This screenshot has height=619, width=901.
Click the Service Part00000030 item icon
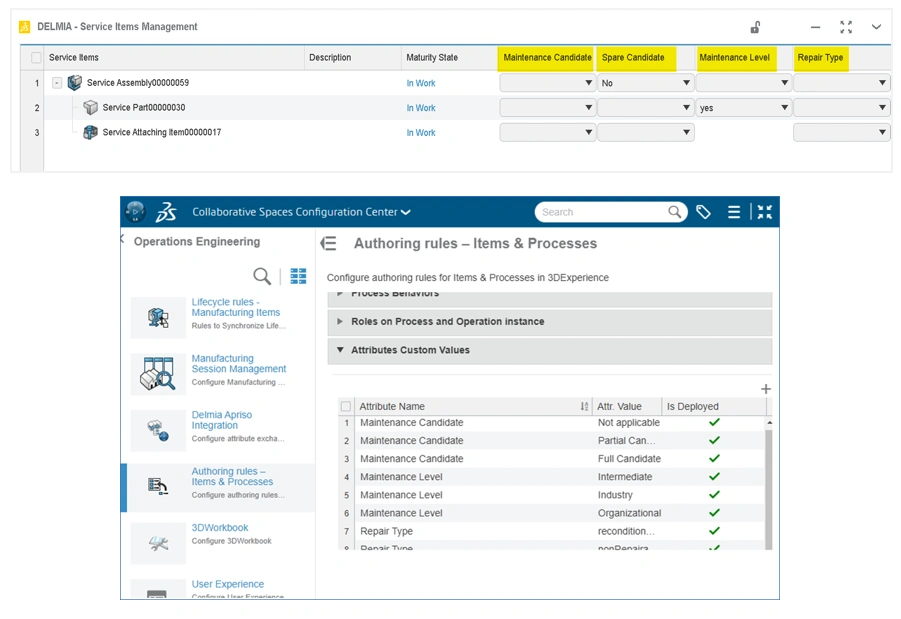[90, 107]
